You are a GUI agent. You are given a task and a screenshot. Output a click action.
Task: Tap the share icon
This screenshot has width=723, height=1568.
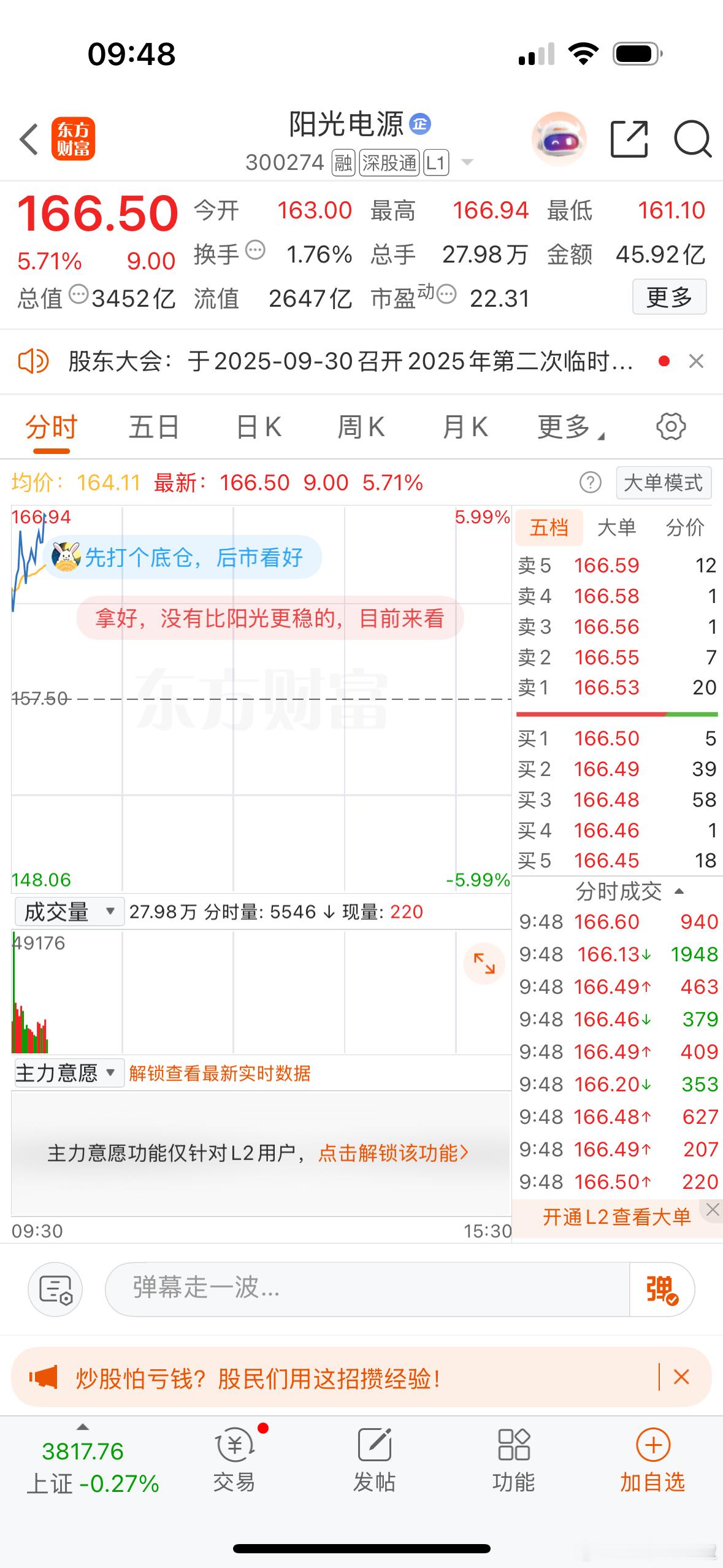click(629, 139)
